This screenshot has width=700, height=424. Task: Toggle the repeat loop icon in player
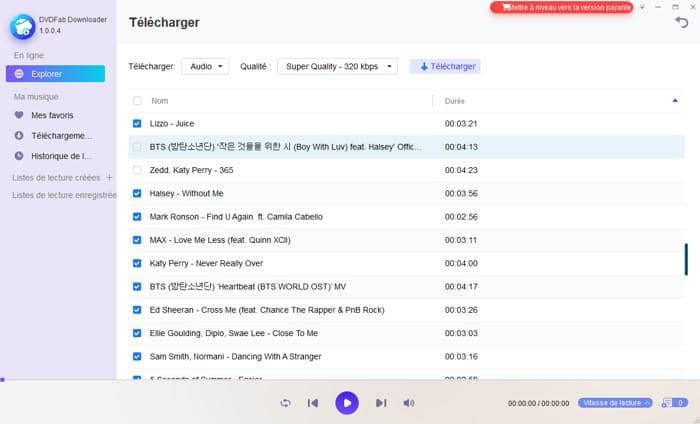[285, 403]
